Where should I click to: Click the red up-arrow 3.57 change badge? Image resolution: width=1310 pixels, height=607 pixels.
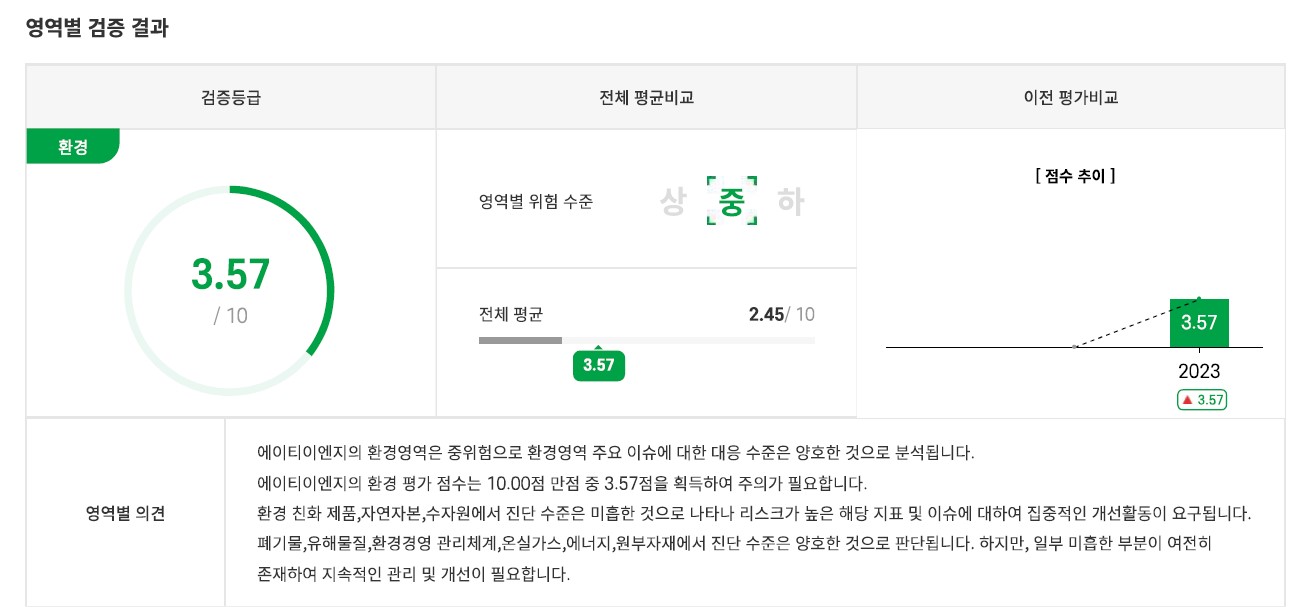click(1201, 400)
